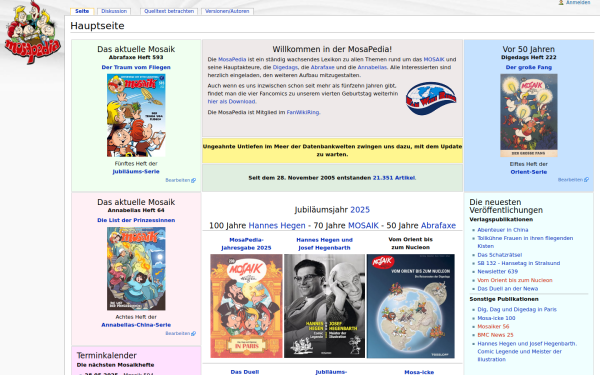Open Hannes Hegen und Josef Hegenbarth. Comic Legende link
This screenshot has width=600, height=375.
click(x=527, y=352)
